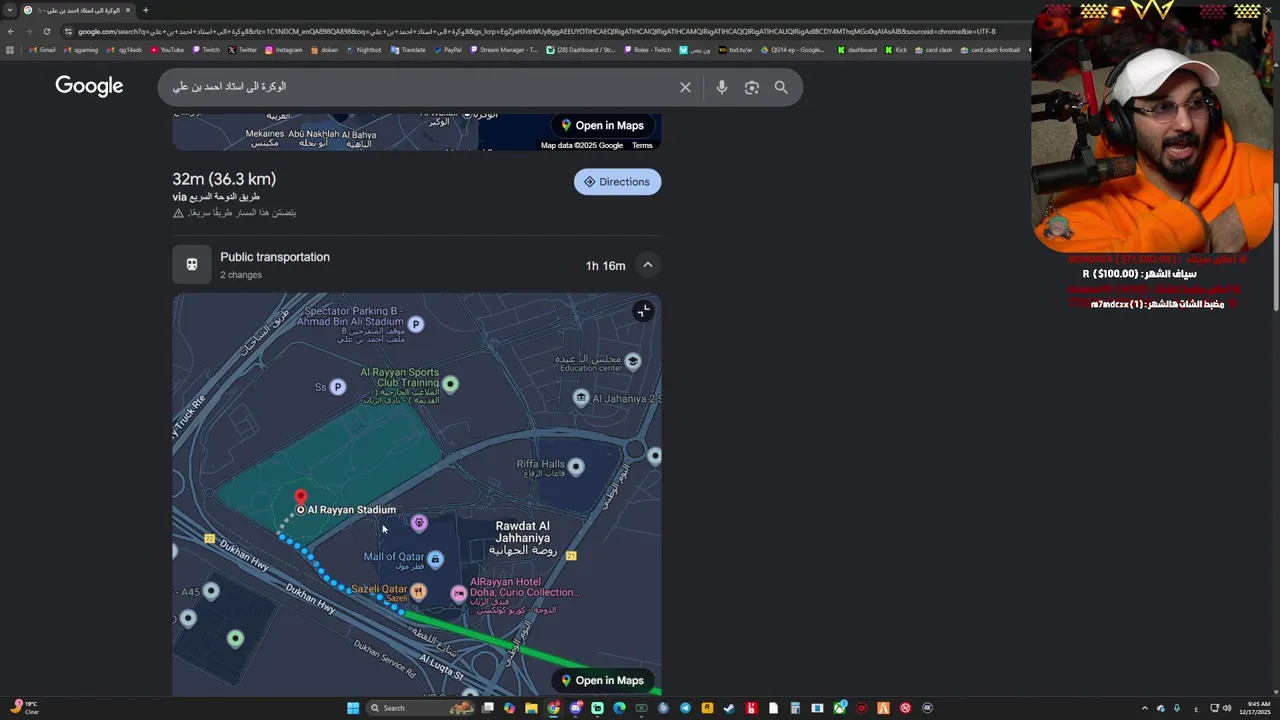Open the Instagram bookmark
Screen dimensions: 1280x720
284,50
